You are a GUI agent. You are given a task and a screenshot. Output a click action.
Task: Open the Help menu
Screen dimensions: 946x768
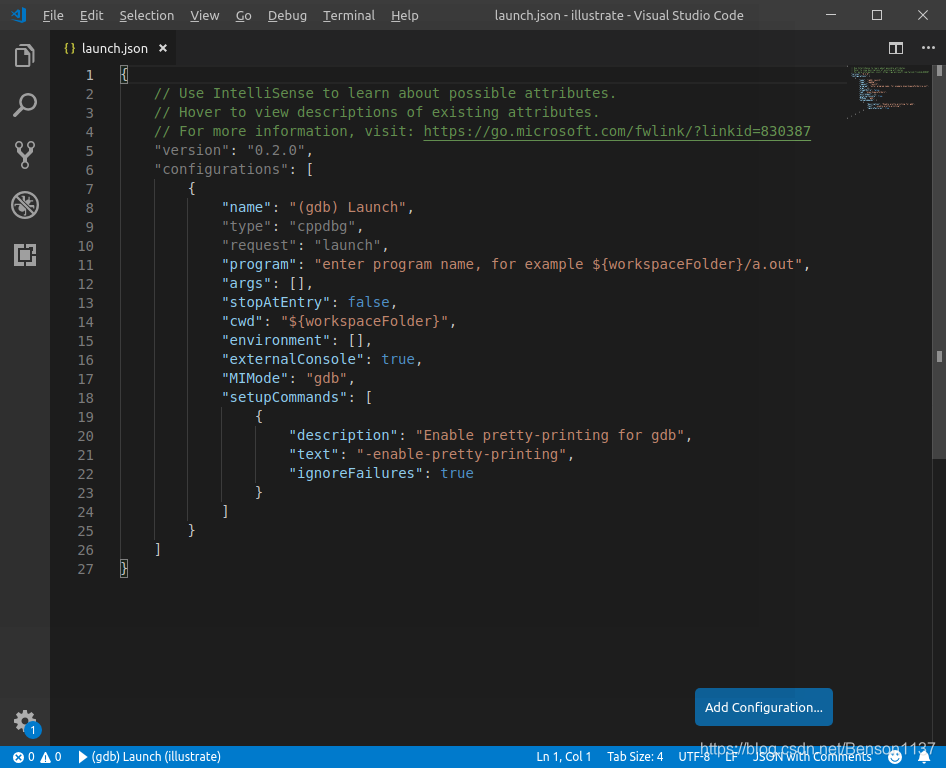tap(404, 16)
